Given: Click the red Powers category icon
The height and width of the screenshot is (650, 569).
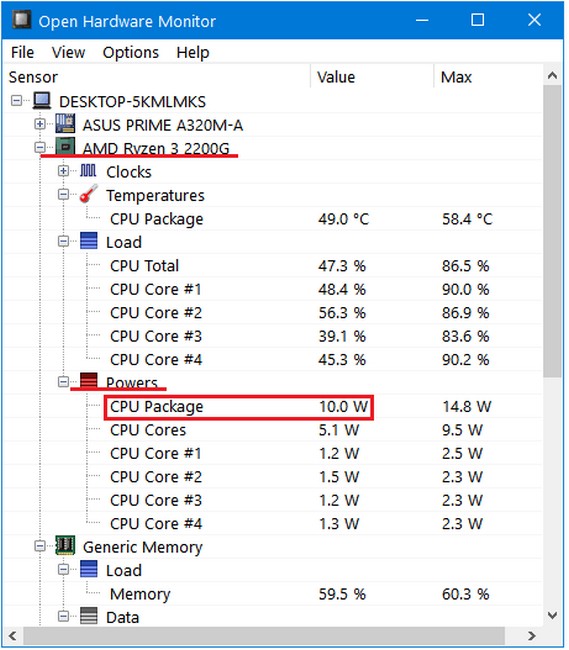Looking at the screenshot, I should [x=88, y=381].
